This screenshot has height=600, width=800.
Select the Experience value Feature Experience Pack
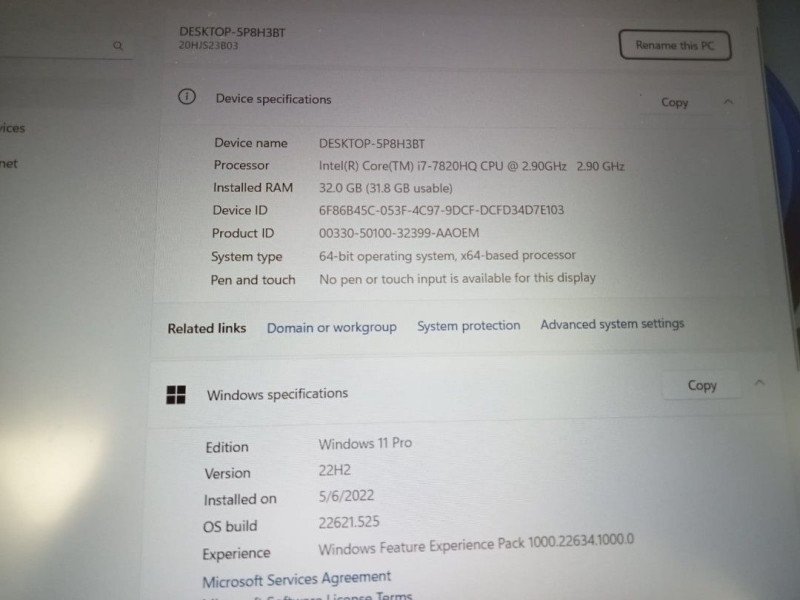click(x=476, y=544)
